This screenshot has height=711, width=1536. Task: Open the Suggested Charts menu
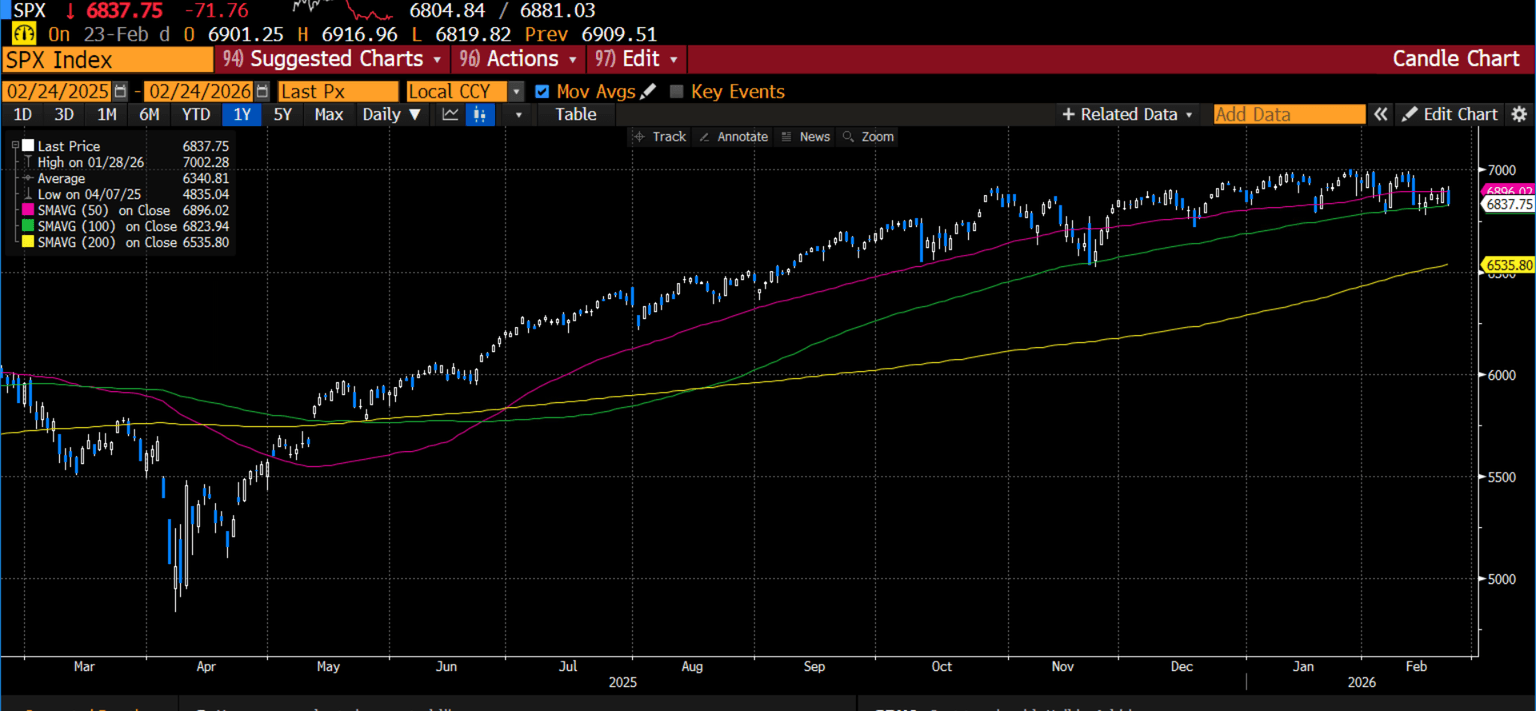point(333,59)
